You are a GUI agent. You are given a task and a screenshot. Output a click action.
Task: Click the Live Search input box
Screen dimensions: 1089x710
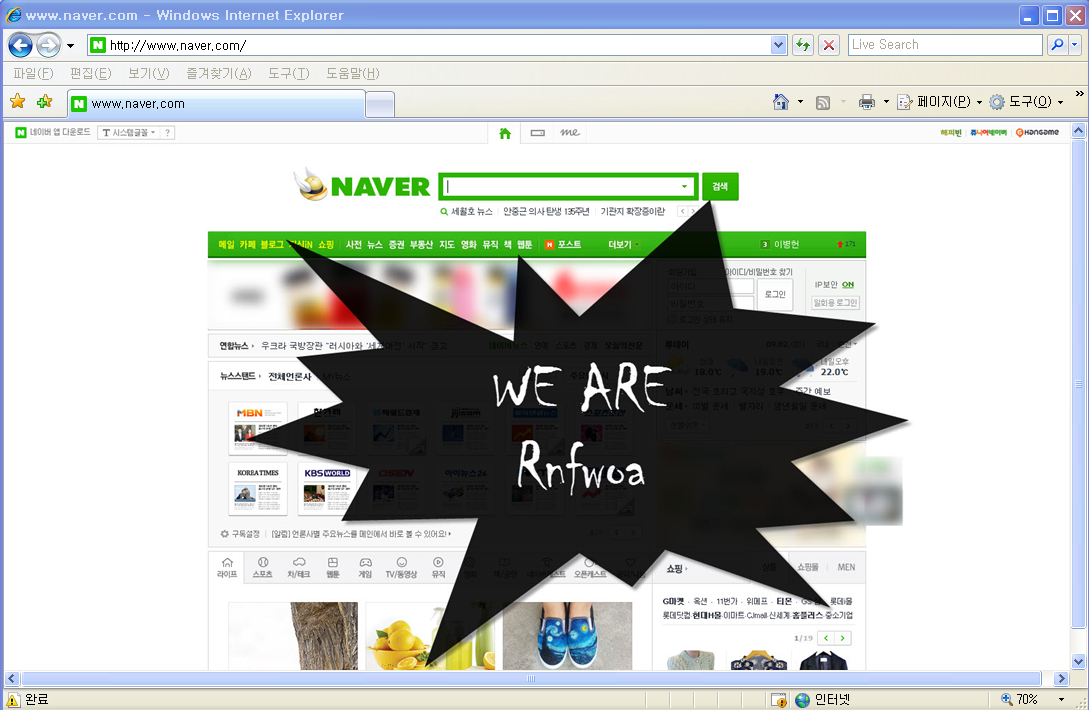[945, 45]
